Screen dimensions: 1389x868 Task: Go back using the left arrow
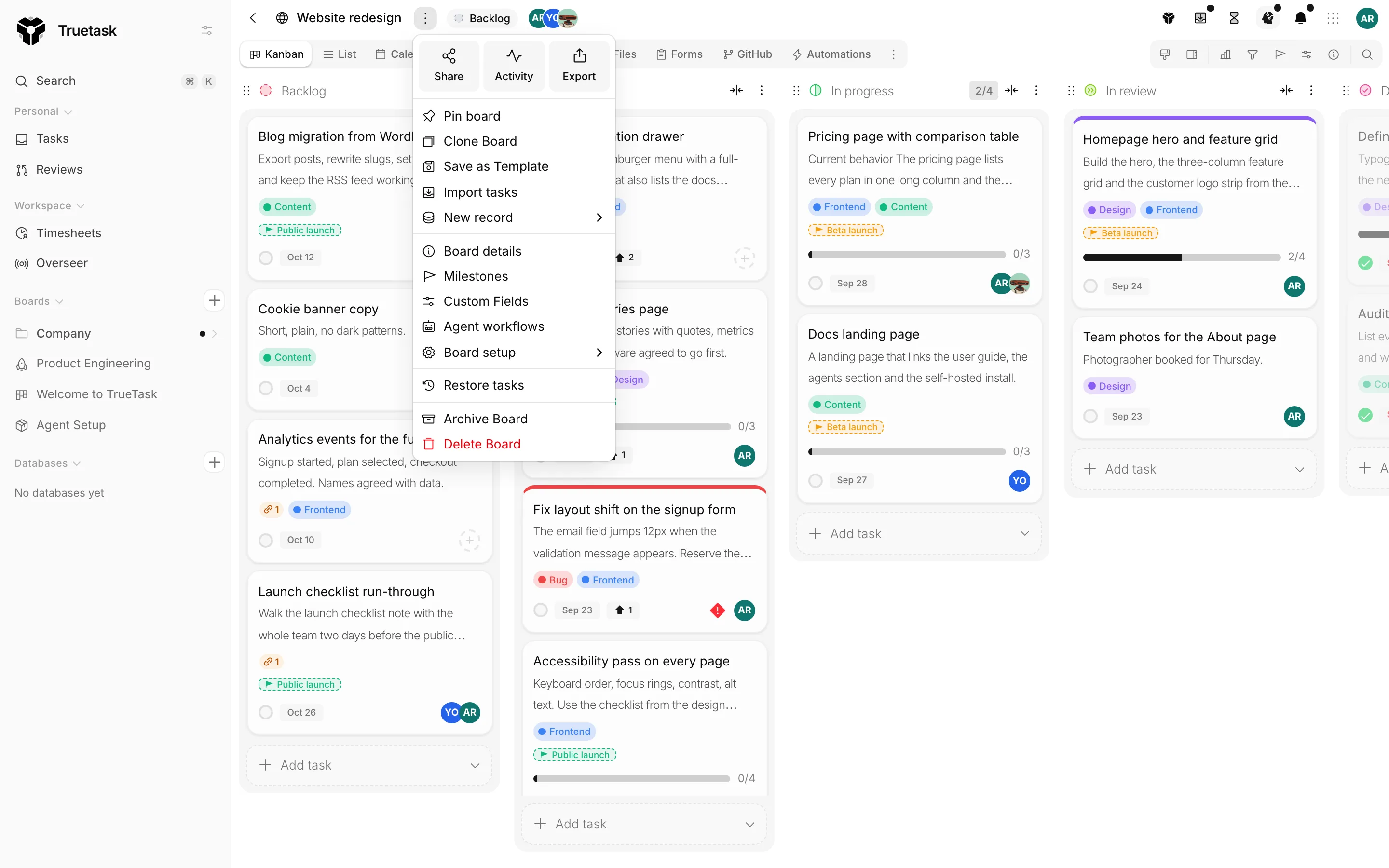pos(253,18)
